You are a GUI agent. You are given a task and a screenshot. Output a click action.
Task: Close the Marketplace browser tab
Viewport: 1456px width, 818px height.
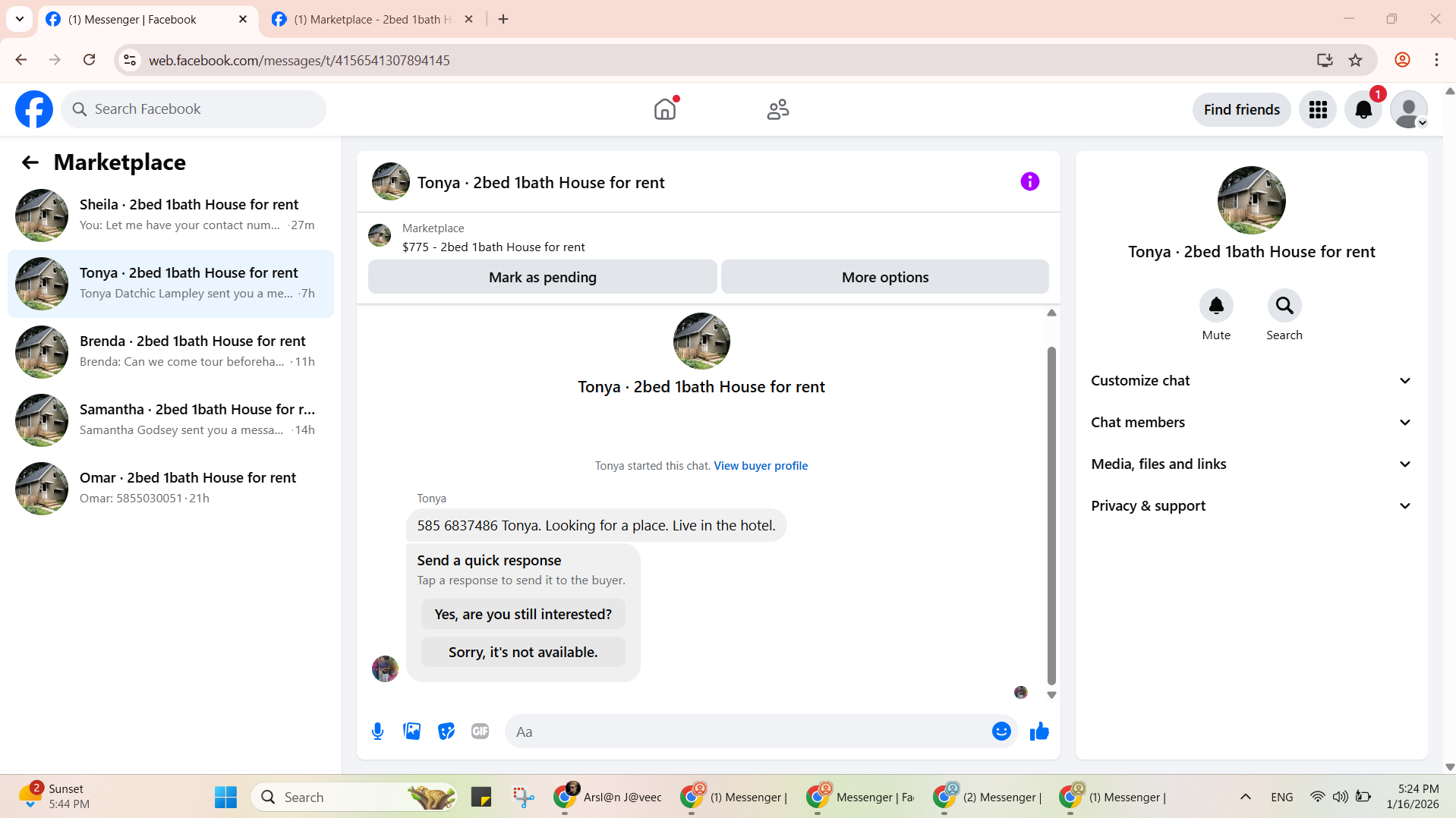[469, 19]
